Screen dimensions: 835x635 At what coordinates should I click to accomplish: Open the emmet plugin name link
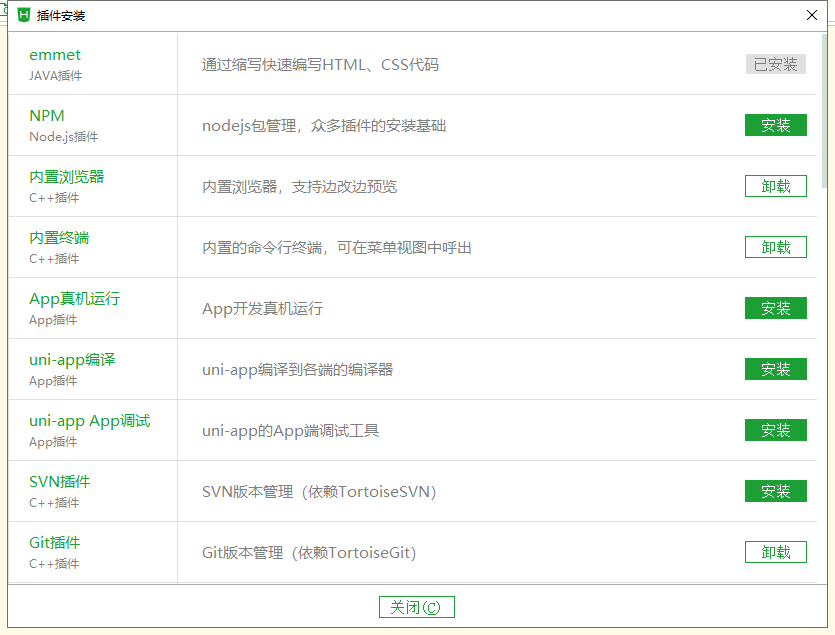pos(55,55)
